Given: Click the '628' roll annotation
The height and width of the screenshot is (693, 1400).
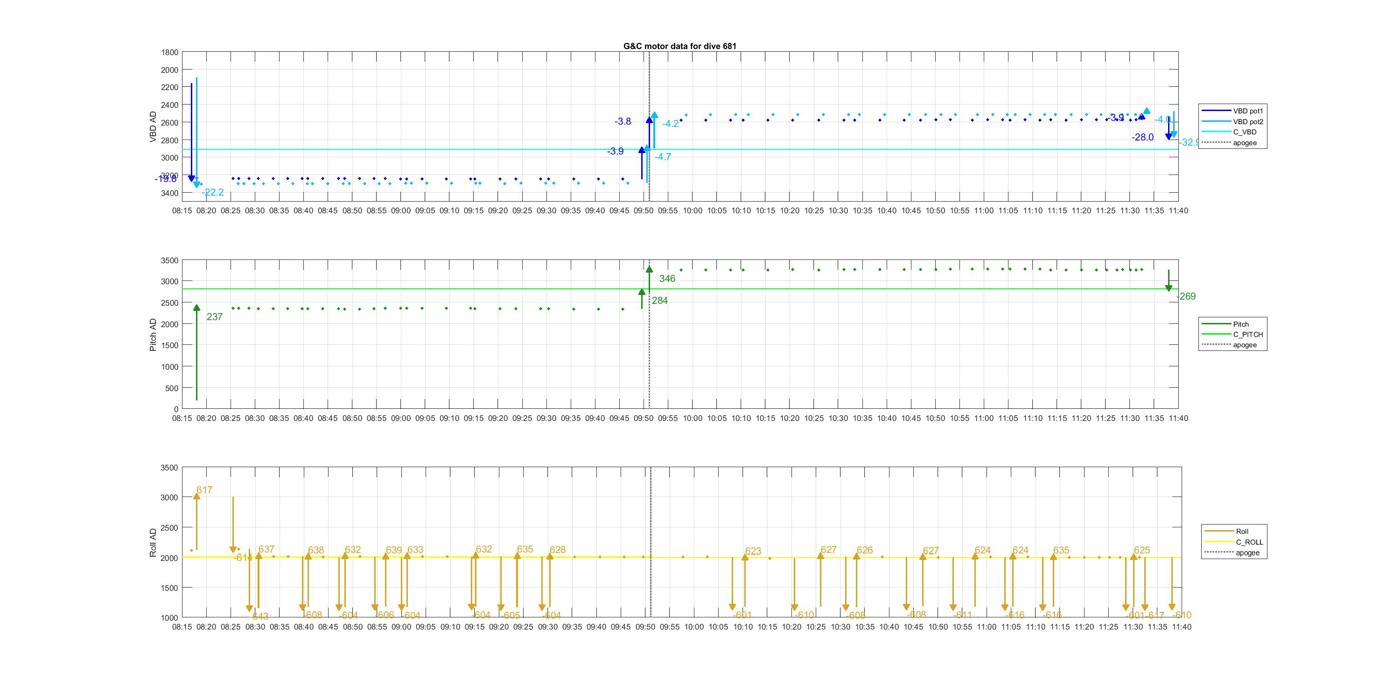Looking at the screenshot, I should coord(558,550).
